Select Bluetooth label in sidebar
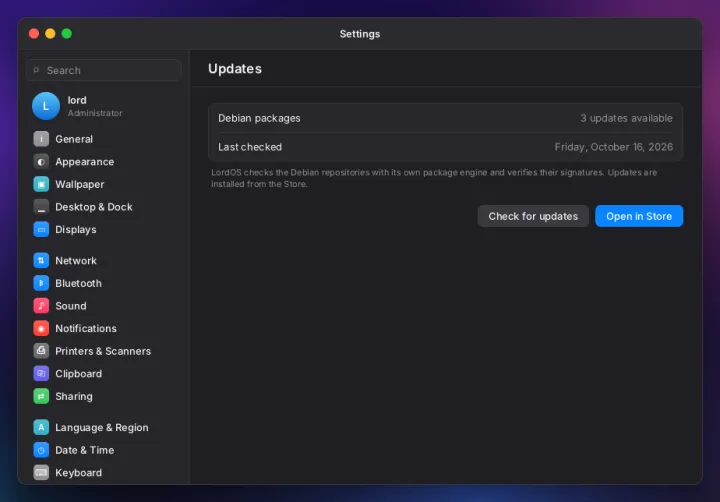The image size is (720, 502). point(79,283)
